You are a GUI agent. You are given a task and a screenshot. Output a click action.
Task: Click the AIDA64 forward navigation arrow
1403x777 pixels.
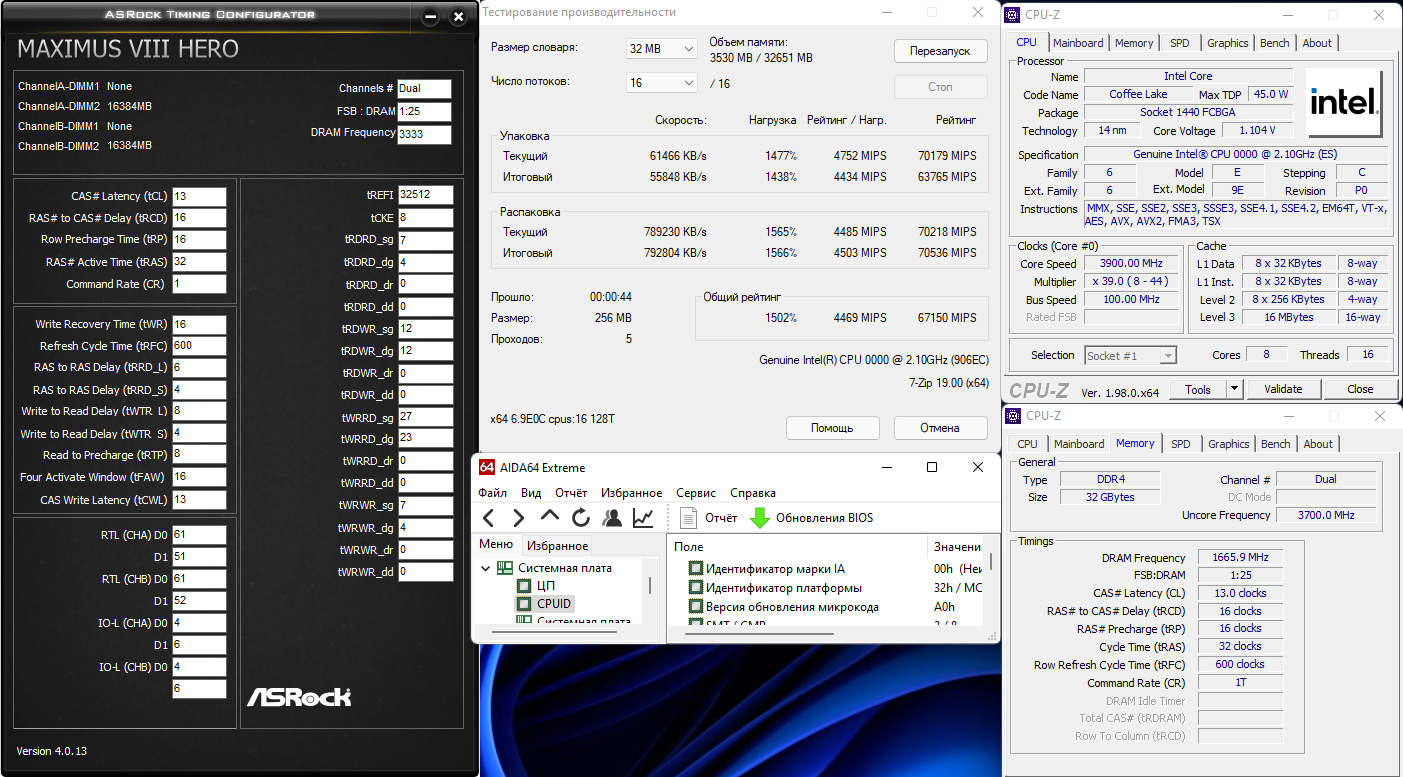click(518, 518)
